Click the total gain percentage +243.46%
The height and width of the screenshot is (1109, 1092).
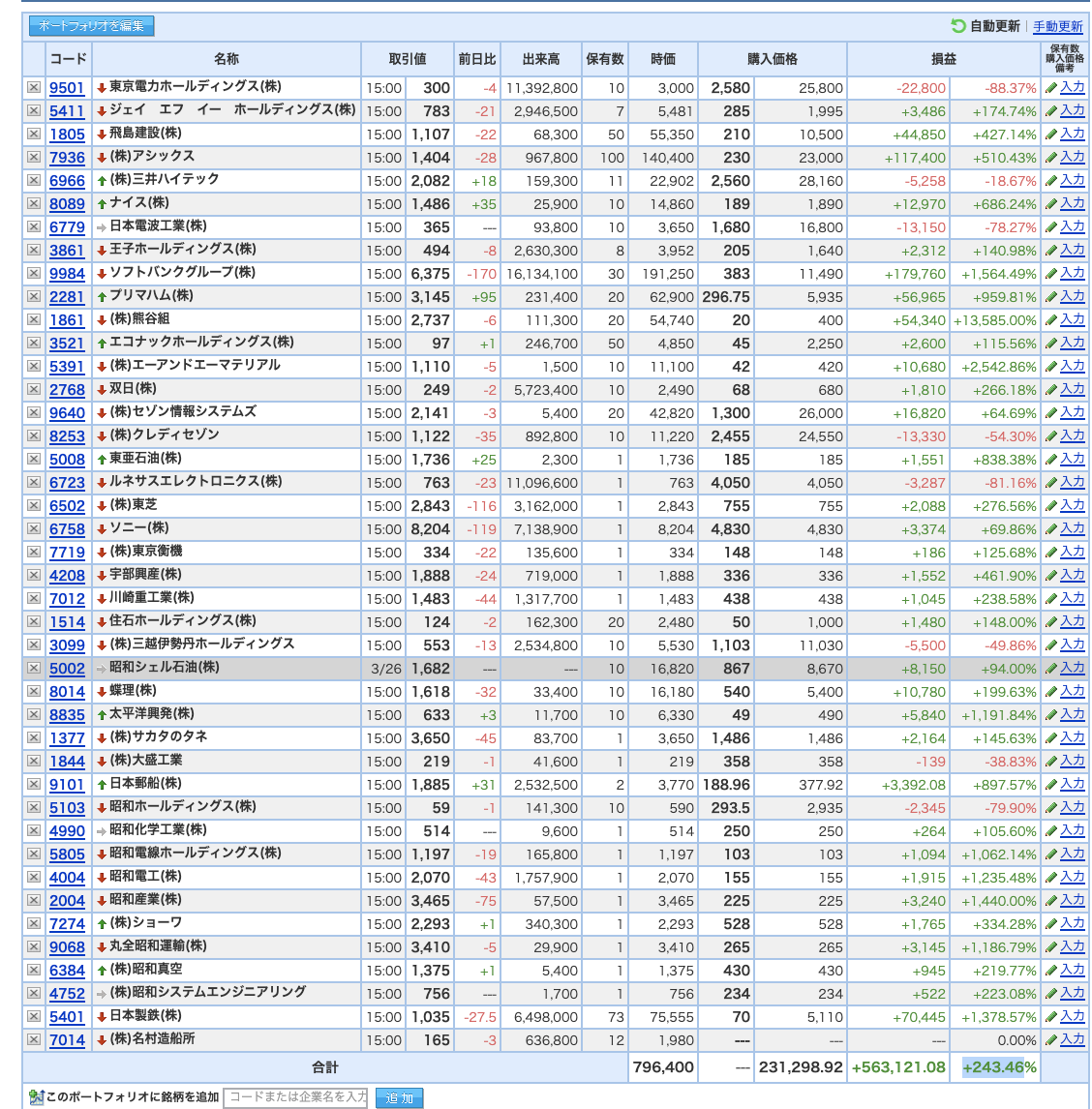999,1067
